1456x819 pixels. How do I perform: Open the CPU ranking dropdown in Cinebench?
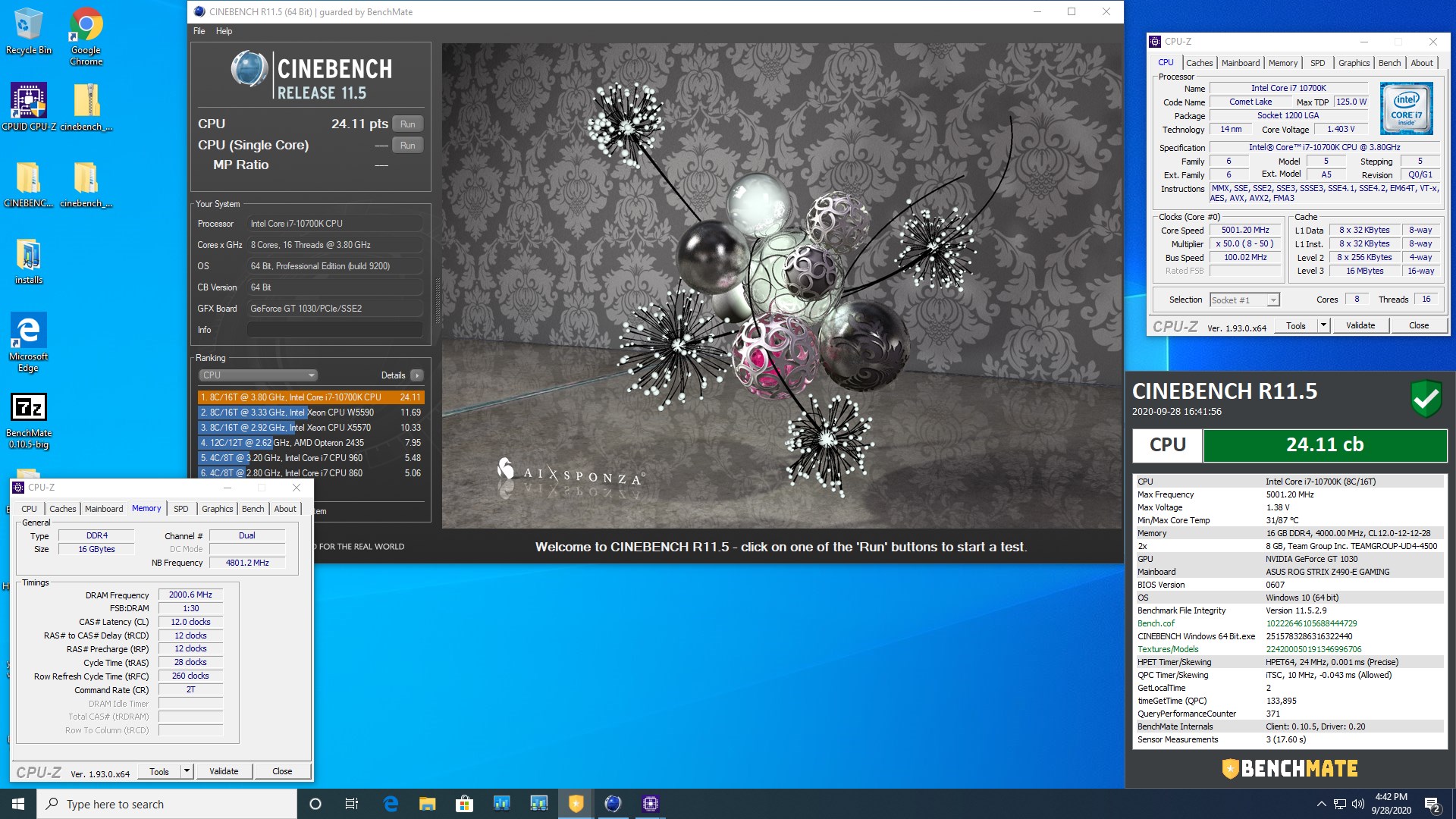pos(258,375)
